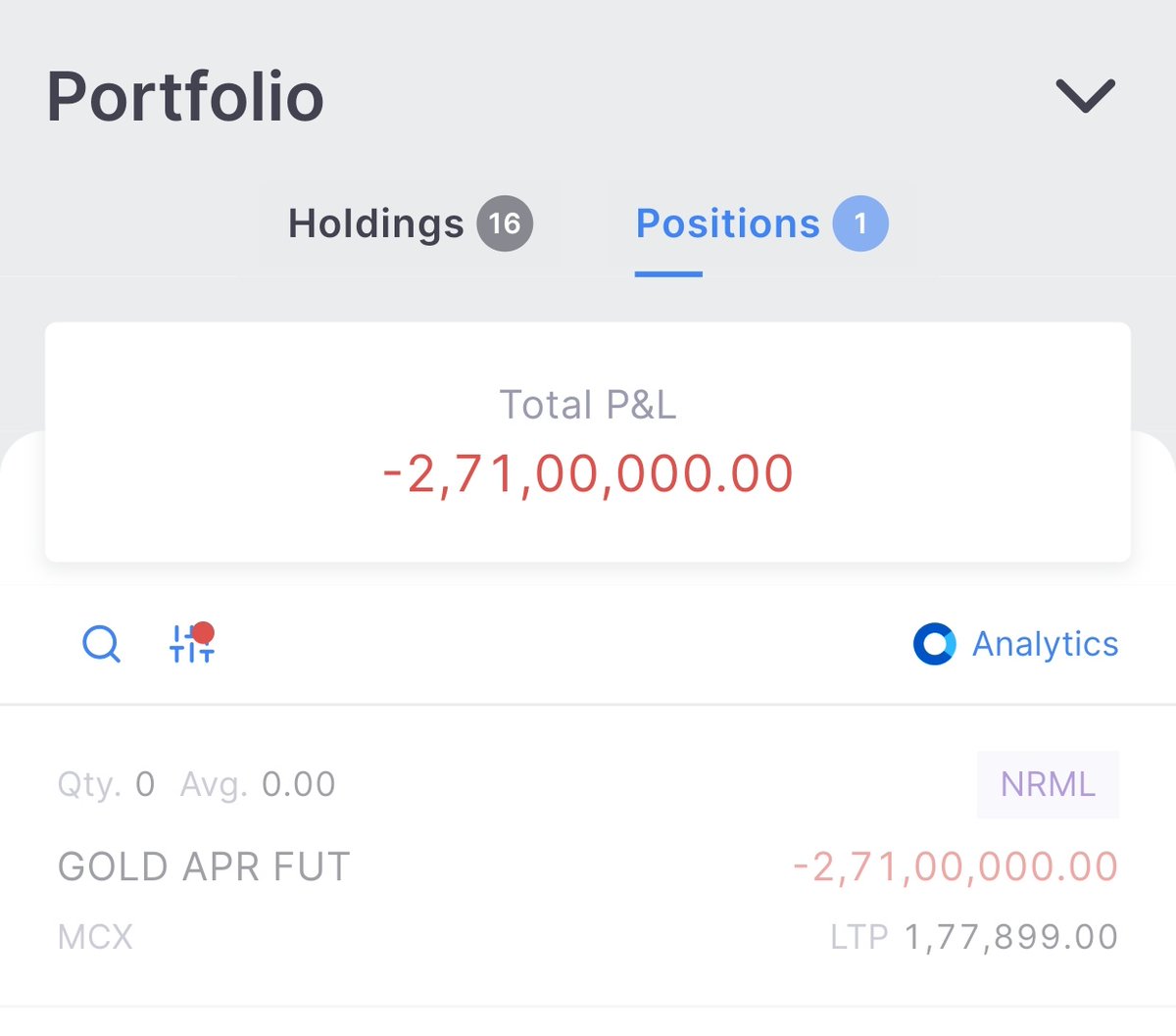Viewport: 1176px width, 1036px height.
Task: Click the blue Analytics ring icon
Action: [934, 644]
